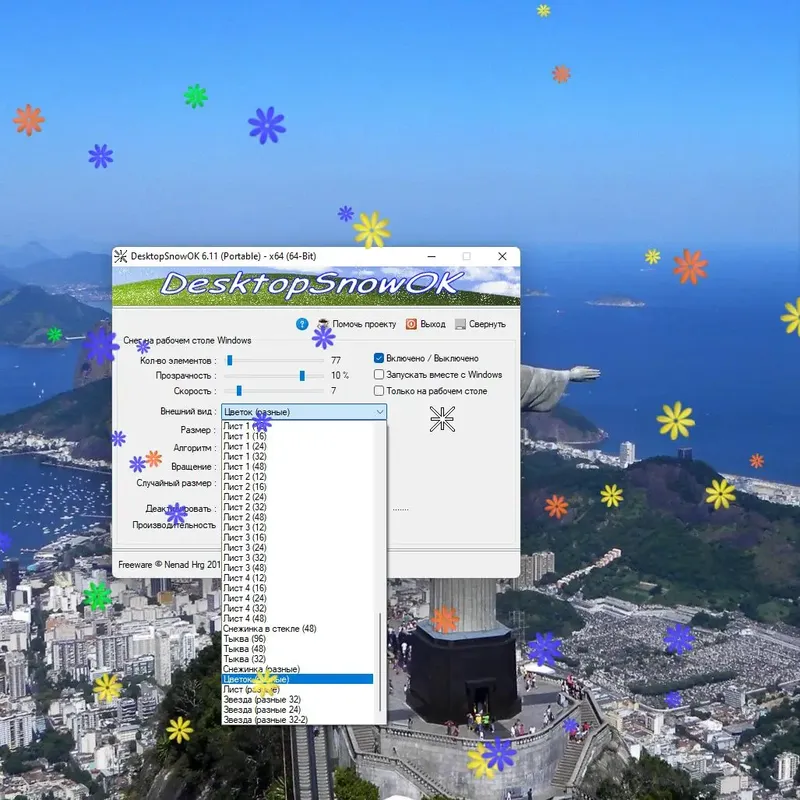
Task: Select Лист 1 (24) in the list
Action: (x=297, y=446)
